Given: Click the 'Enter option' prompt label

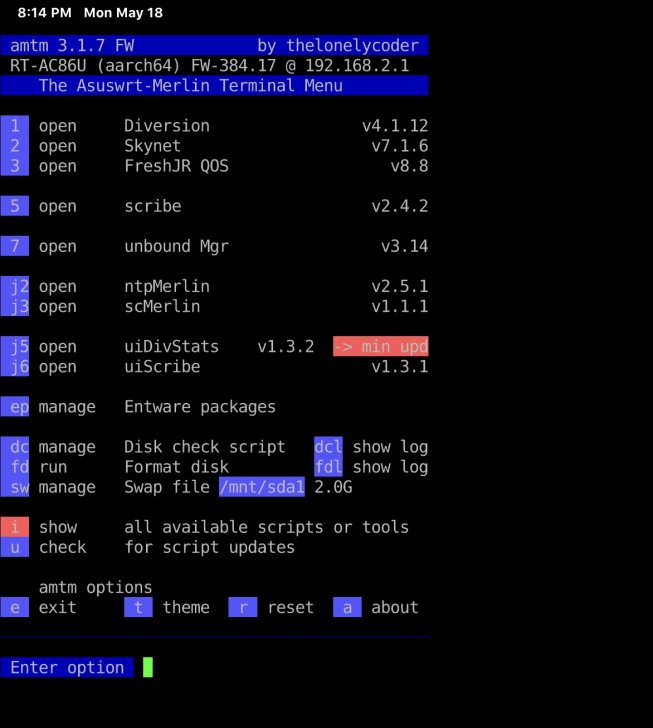Looking at the screenshot, I should coord(67,667).
